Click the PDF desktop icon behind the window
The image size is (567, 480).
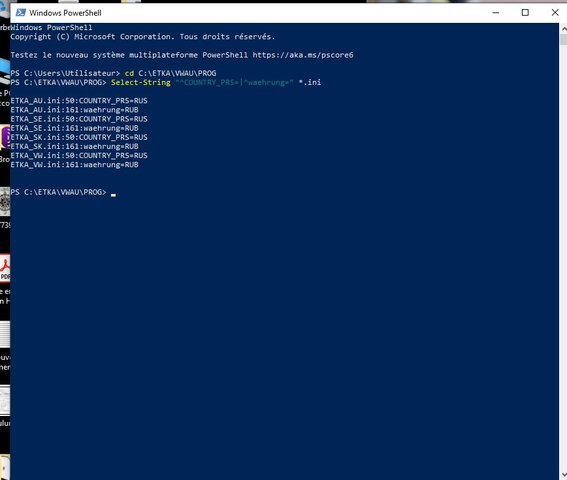(x=5, y=268)
